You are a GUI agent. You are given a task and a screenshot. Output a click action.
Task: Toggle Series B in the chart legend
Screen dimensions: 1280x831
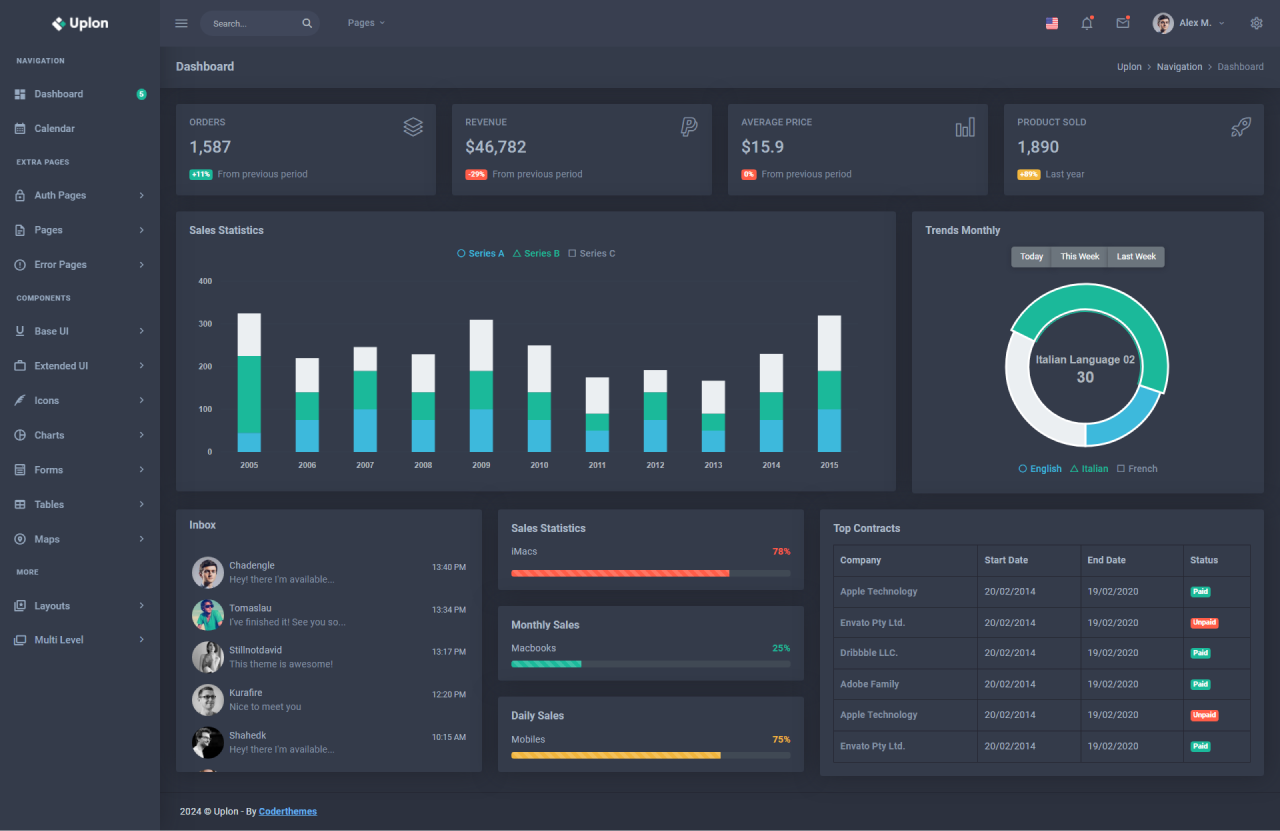coord(536,254)
